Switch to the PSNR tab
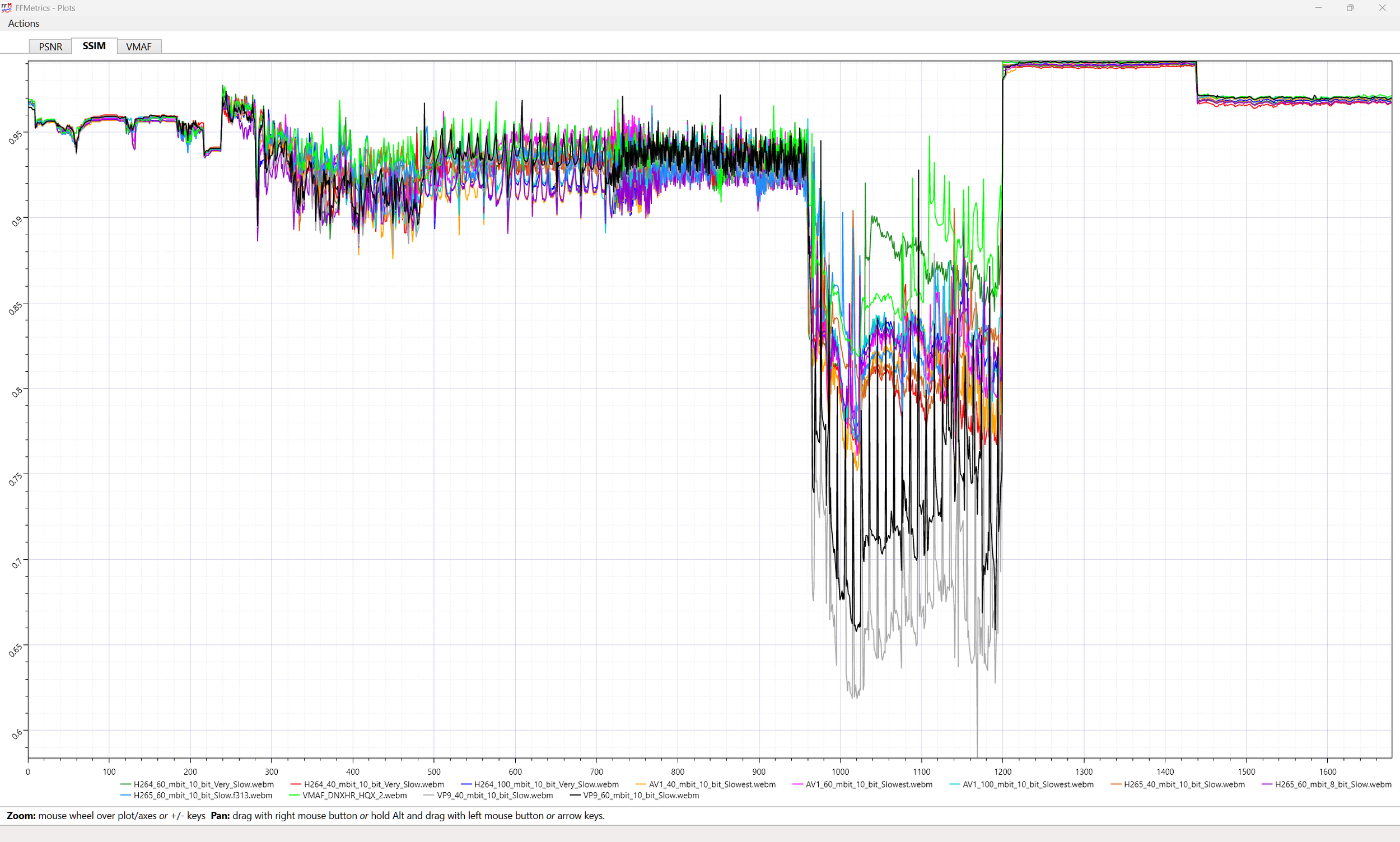The image size is (1400, 842). click(x=50, y=46)
